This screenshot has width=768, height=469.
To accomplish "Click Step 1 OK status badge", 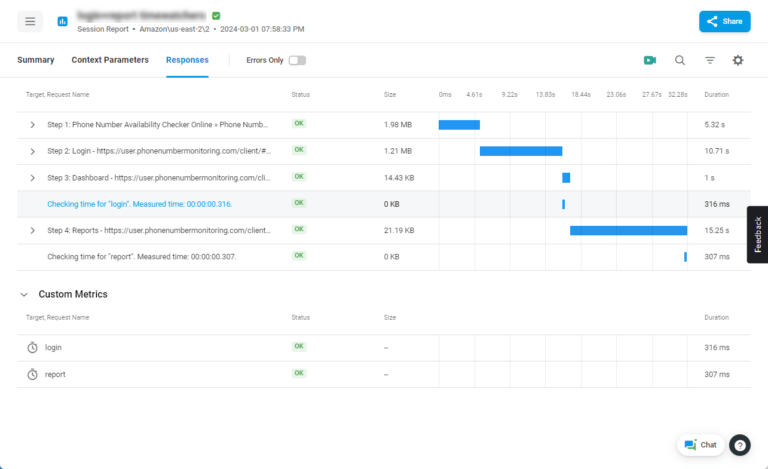I will point(299,123).
